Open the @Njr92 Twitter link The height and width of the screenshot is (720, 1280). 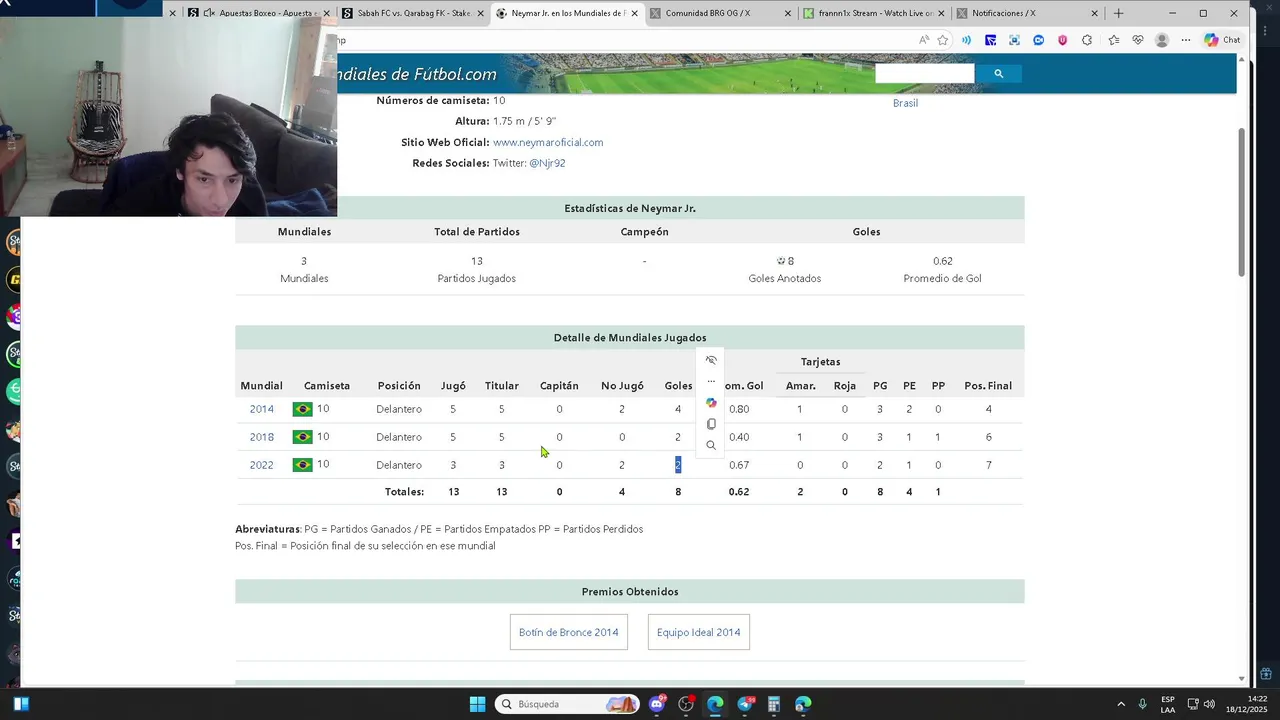tap(547, 163)
